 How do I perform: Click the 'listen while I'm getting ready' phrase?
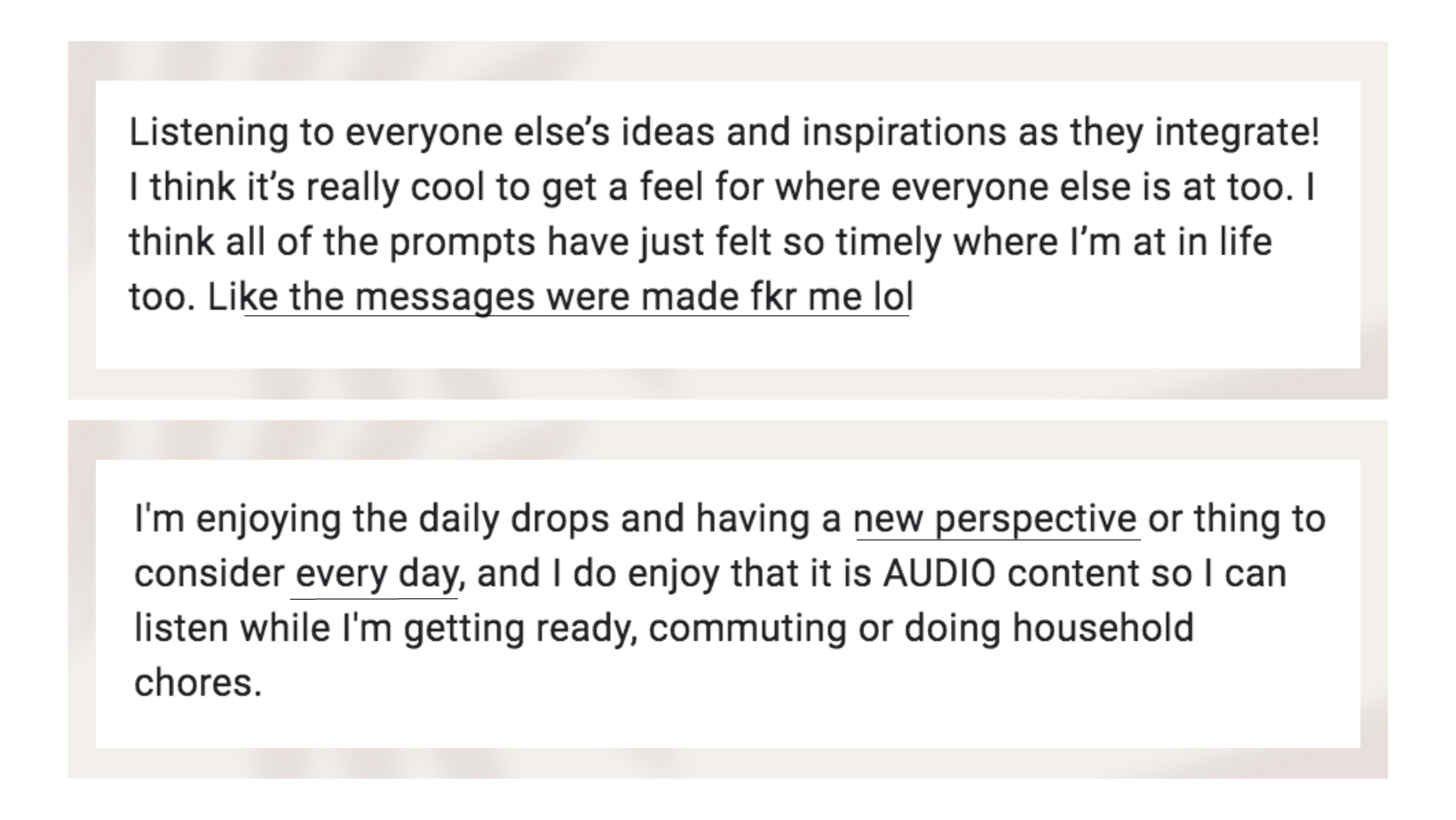click(x=385, y=628)
